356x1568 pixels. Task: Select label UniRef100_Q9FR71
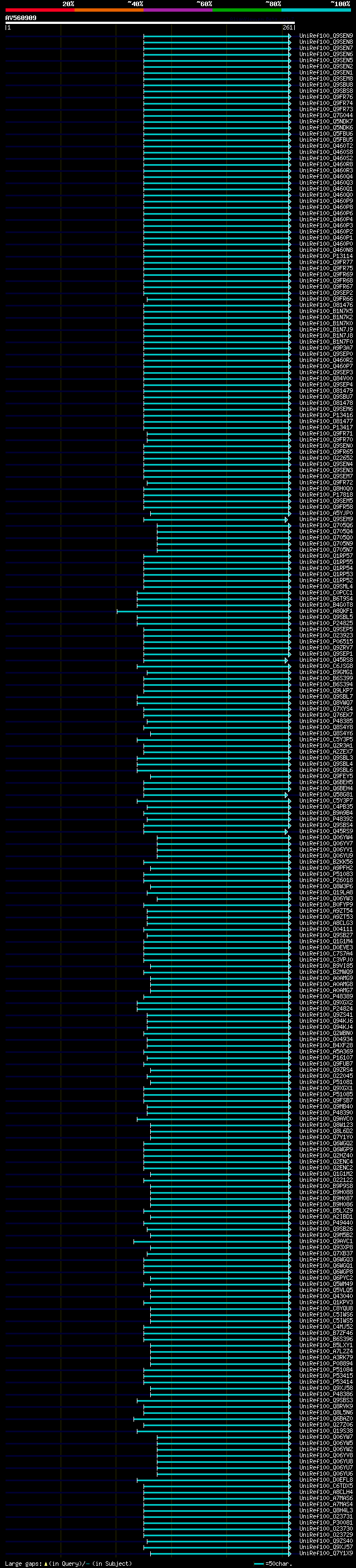(x=326, y=433)
